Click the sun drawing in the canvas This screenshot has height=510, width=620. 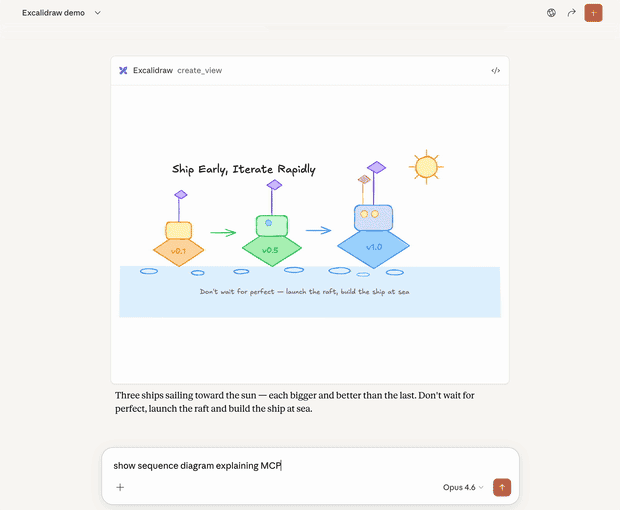(427, 167)
